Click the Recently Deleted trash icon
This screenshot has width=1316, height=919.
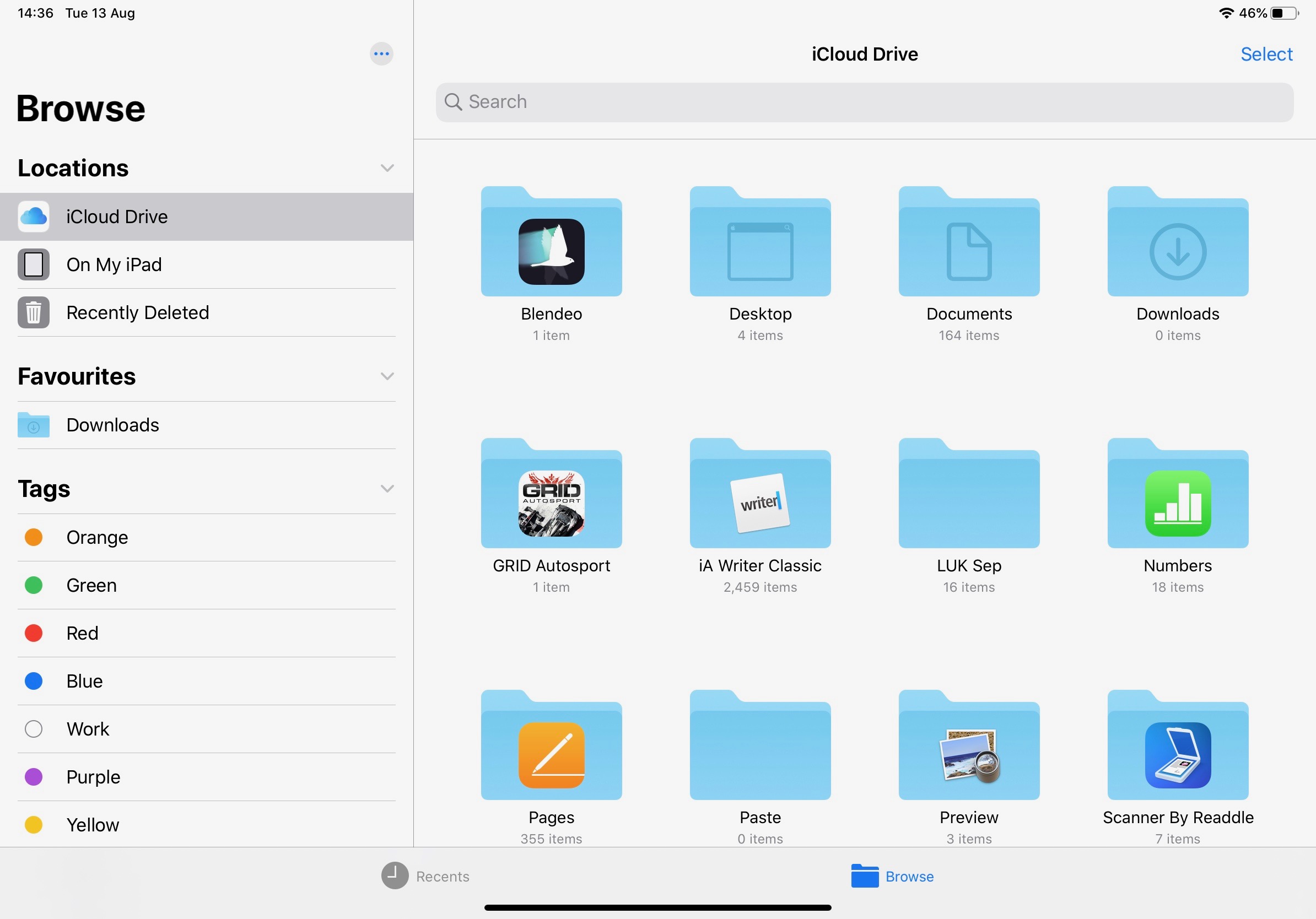click(33, 313)
